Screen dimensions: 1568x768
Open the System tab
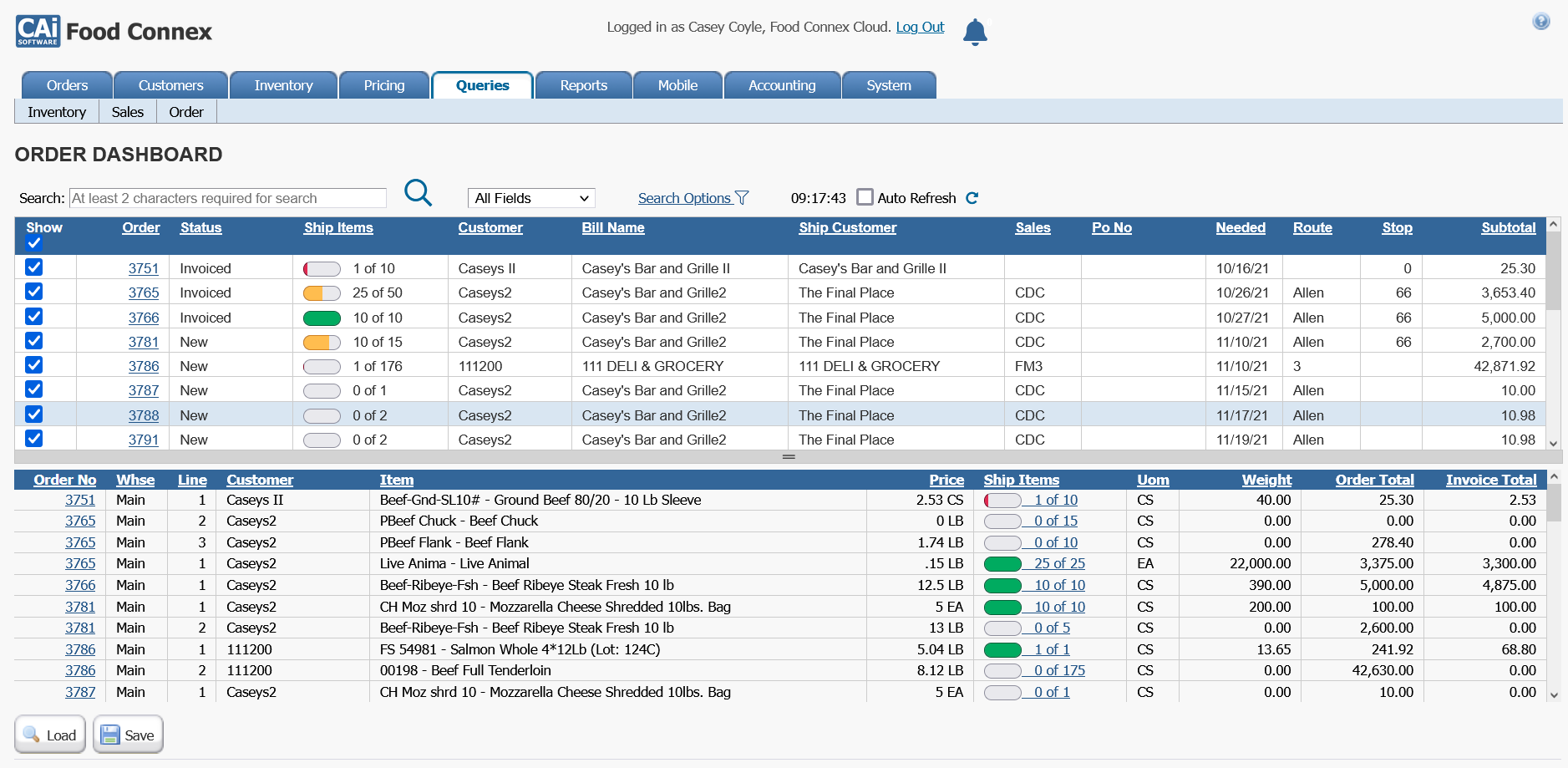tap(889, 85)
